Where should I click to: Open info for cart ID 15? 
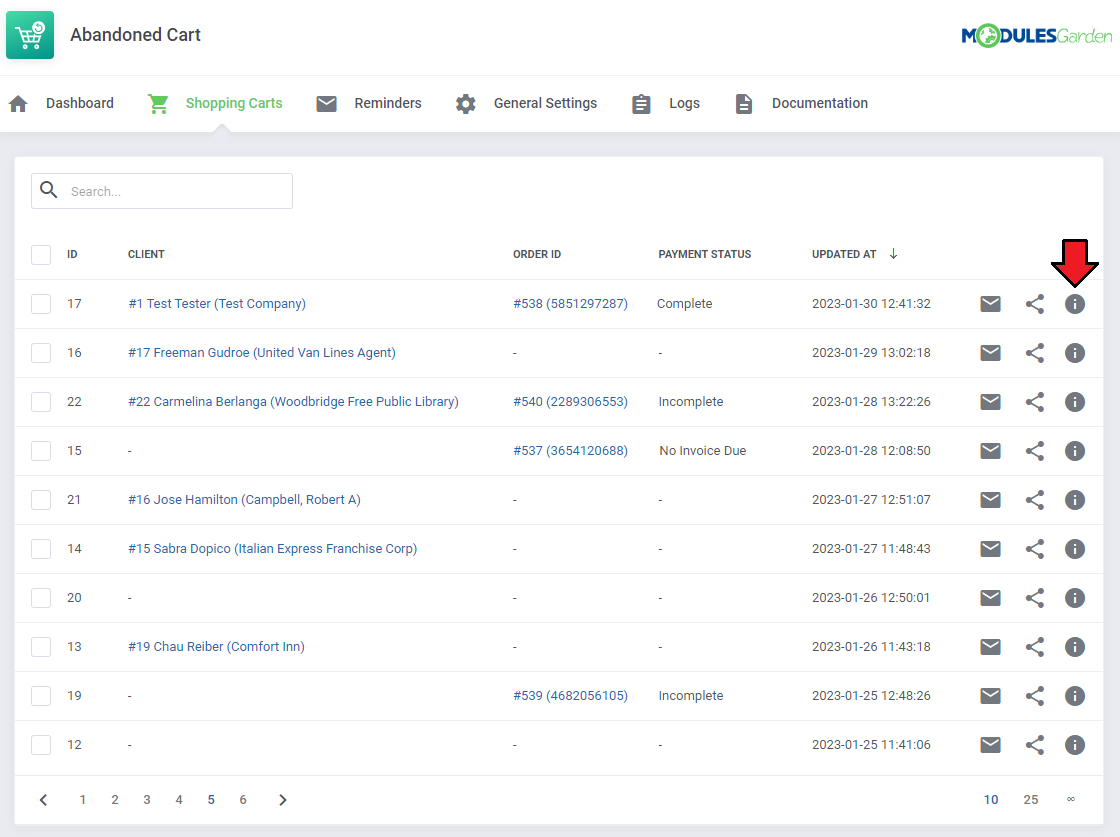click(x=1074, y=451)
